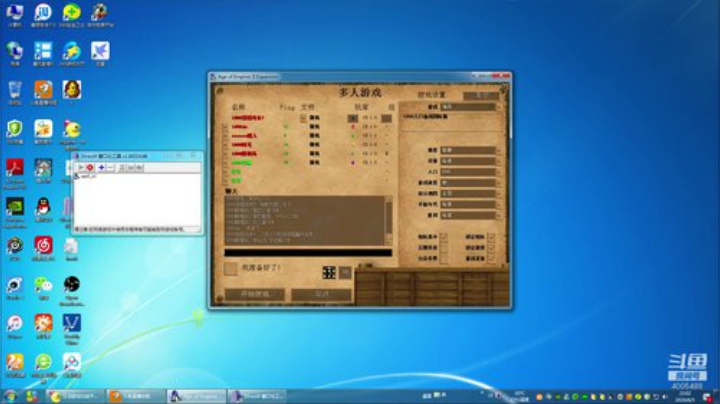Viewport: 720px width, 404px height.
Task: Toggle 允许作弊 allow cheats checkbox
Action: point(443,258)
